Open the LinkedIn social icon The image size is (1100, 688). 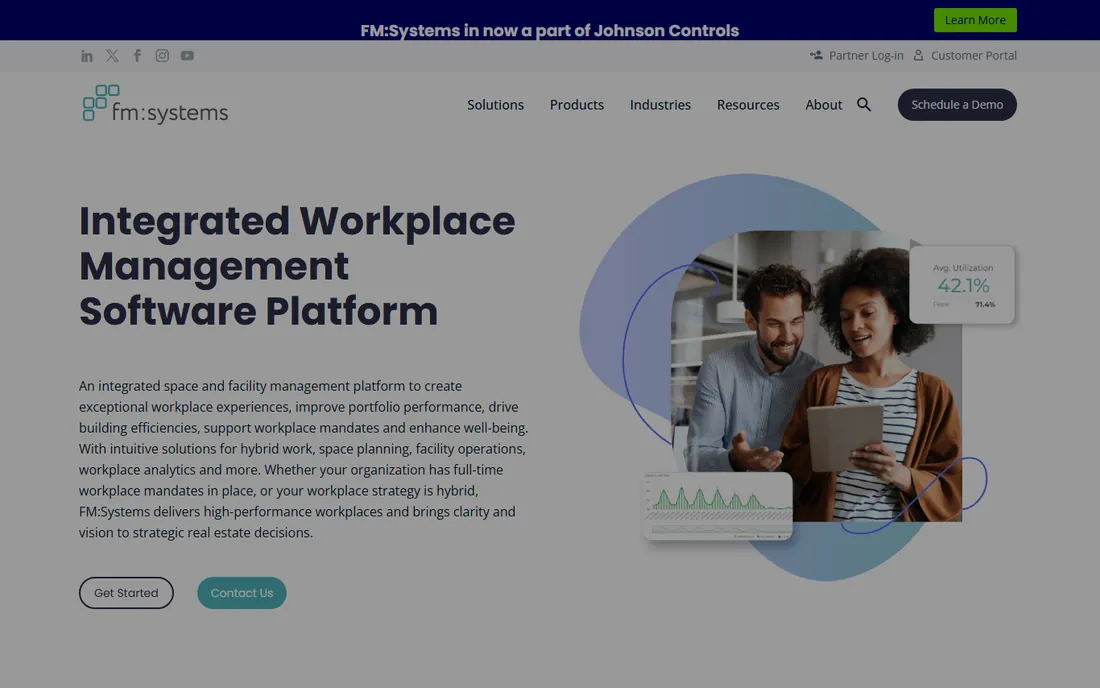(86, 56)
